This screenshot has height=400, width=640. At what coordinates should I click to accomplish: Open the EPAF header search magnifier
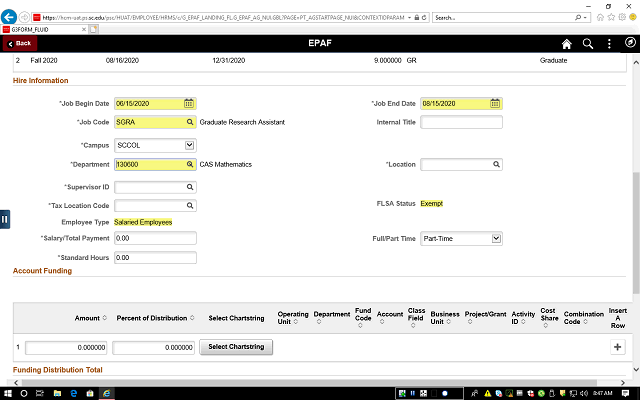point(588,44)
